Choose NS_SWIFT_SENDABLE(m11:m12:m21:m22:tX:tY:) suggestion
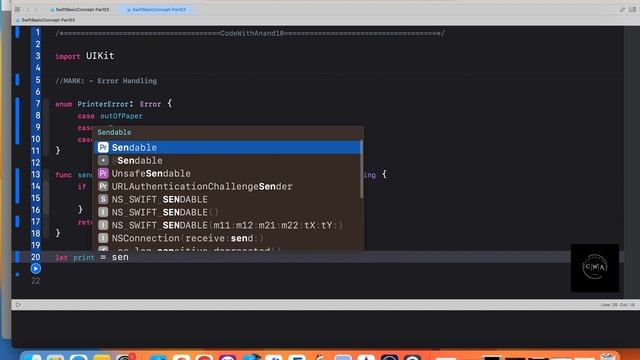 (x=228, y=225)
